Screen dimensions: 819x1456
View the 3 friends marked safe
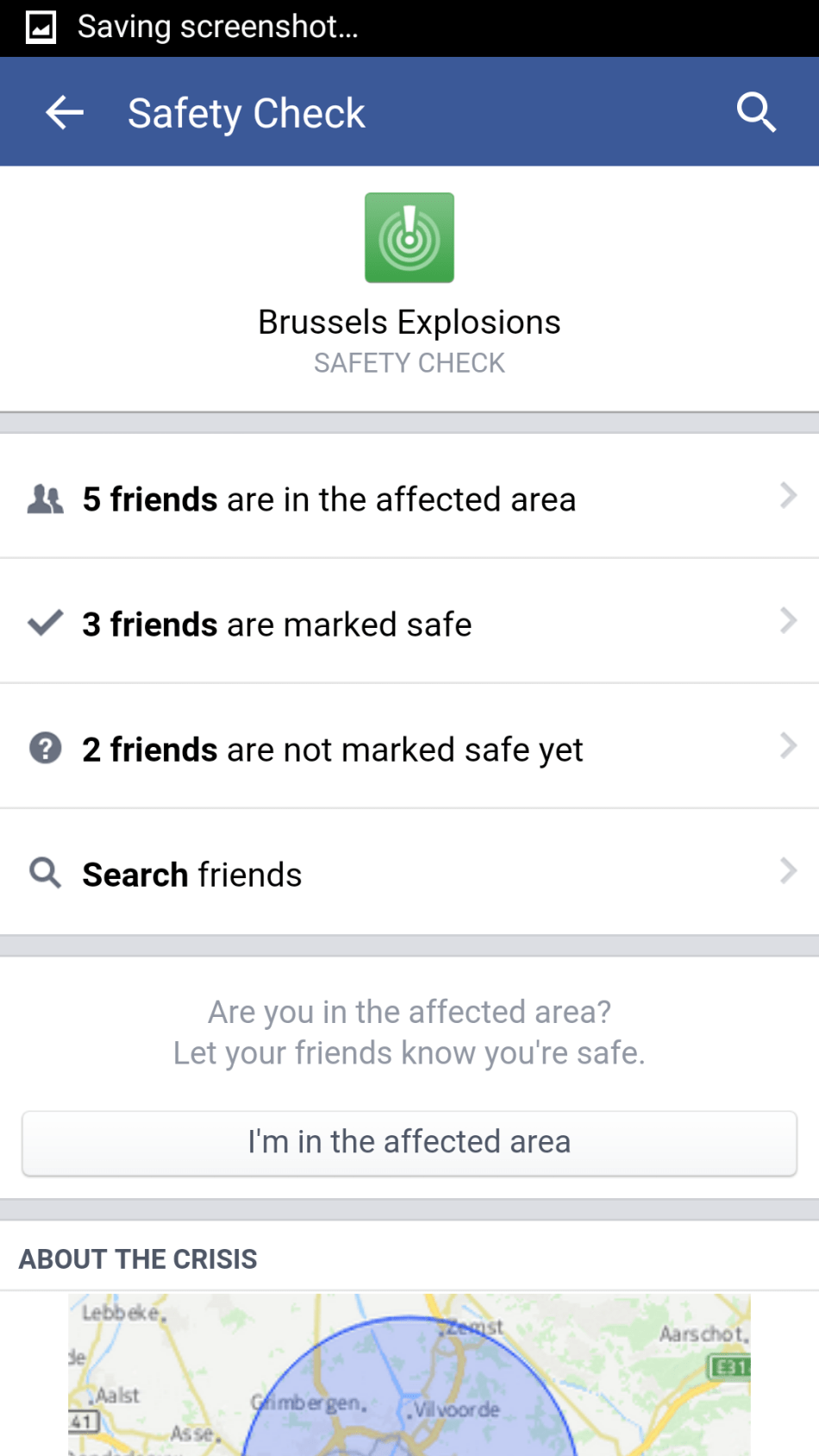tap(277, 624)
